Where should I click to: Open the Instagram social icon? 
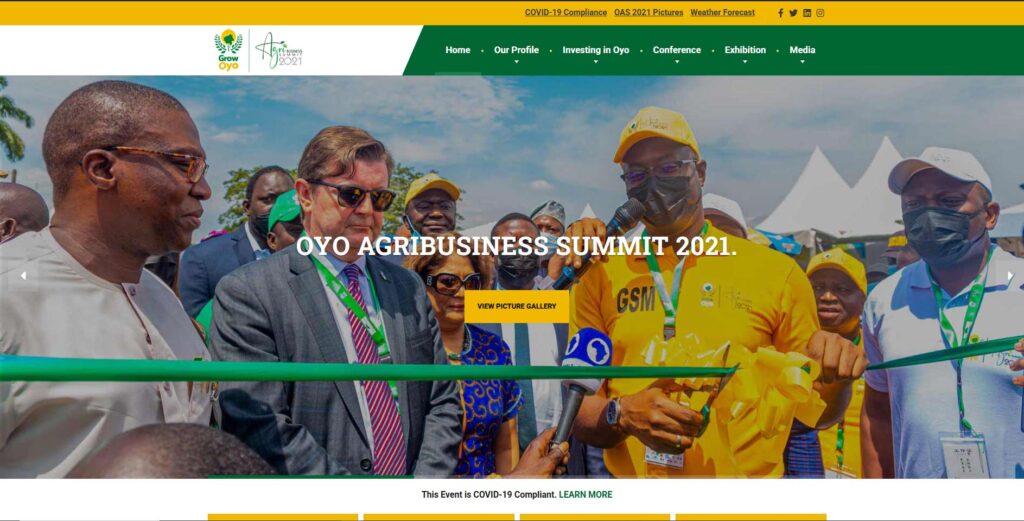coord(820,13)
